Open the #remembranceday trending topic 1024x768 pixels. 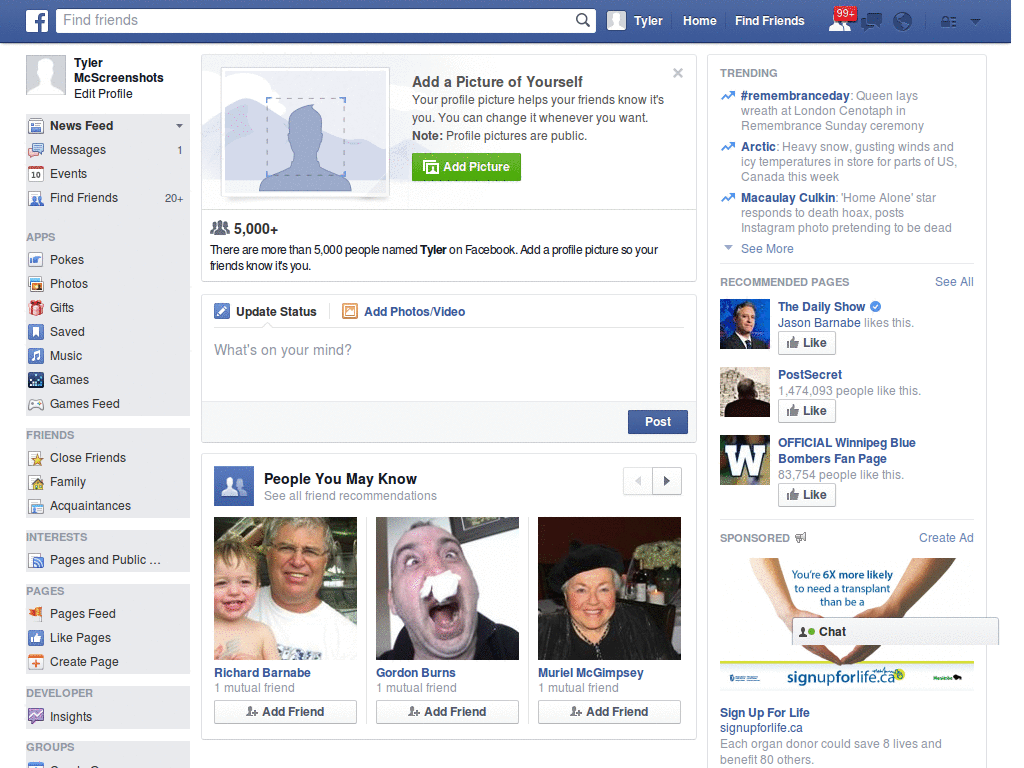[x=795, y=96]
